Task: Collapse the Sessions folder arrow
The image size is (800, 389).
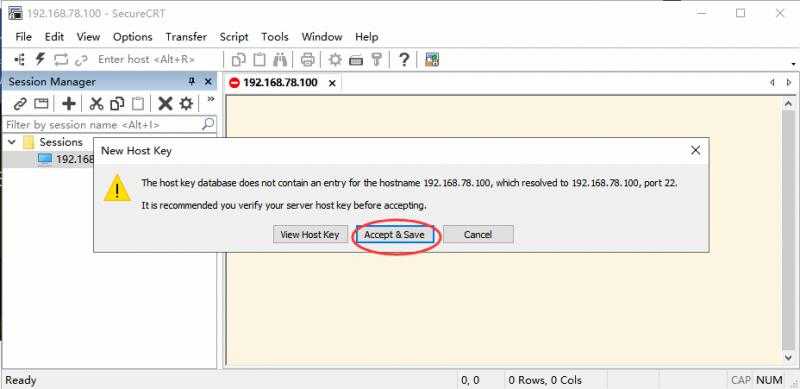Action: click(12, 142)
